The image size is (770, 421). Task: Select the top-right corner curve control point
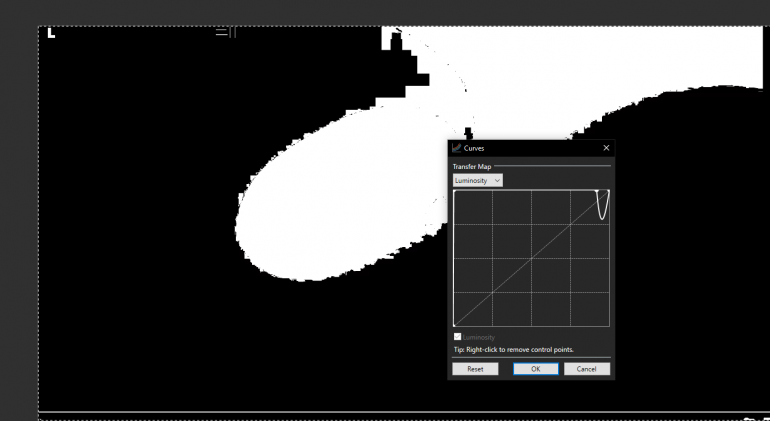click(x=608, y=191)
